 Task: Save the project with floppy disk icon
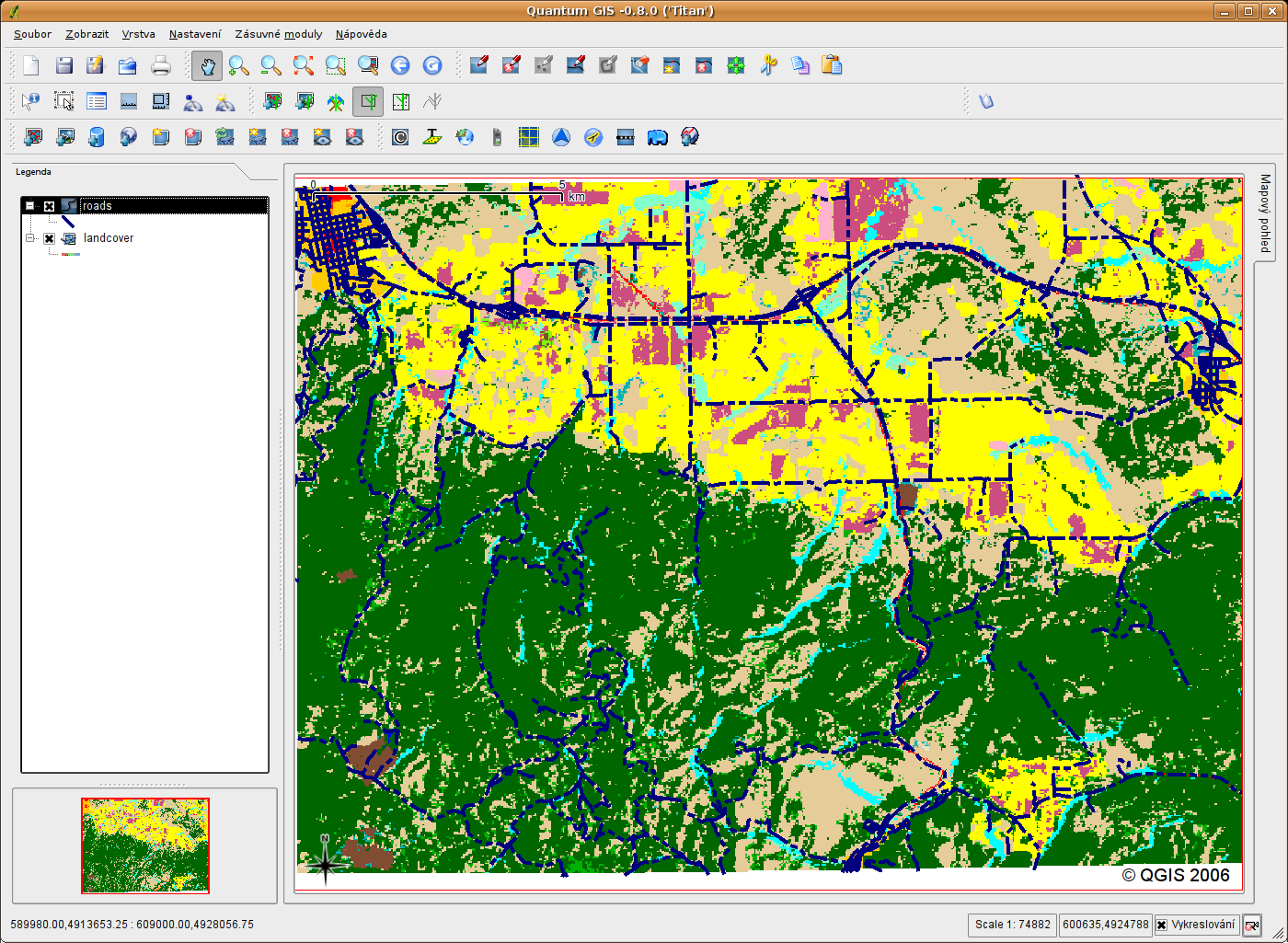click(x=63, y=65)
